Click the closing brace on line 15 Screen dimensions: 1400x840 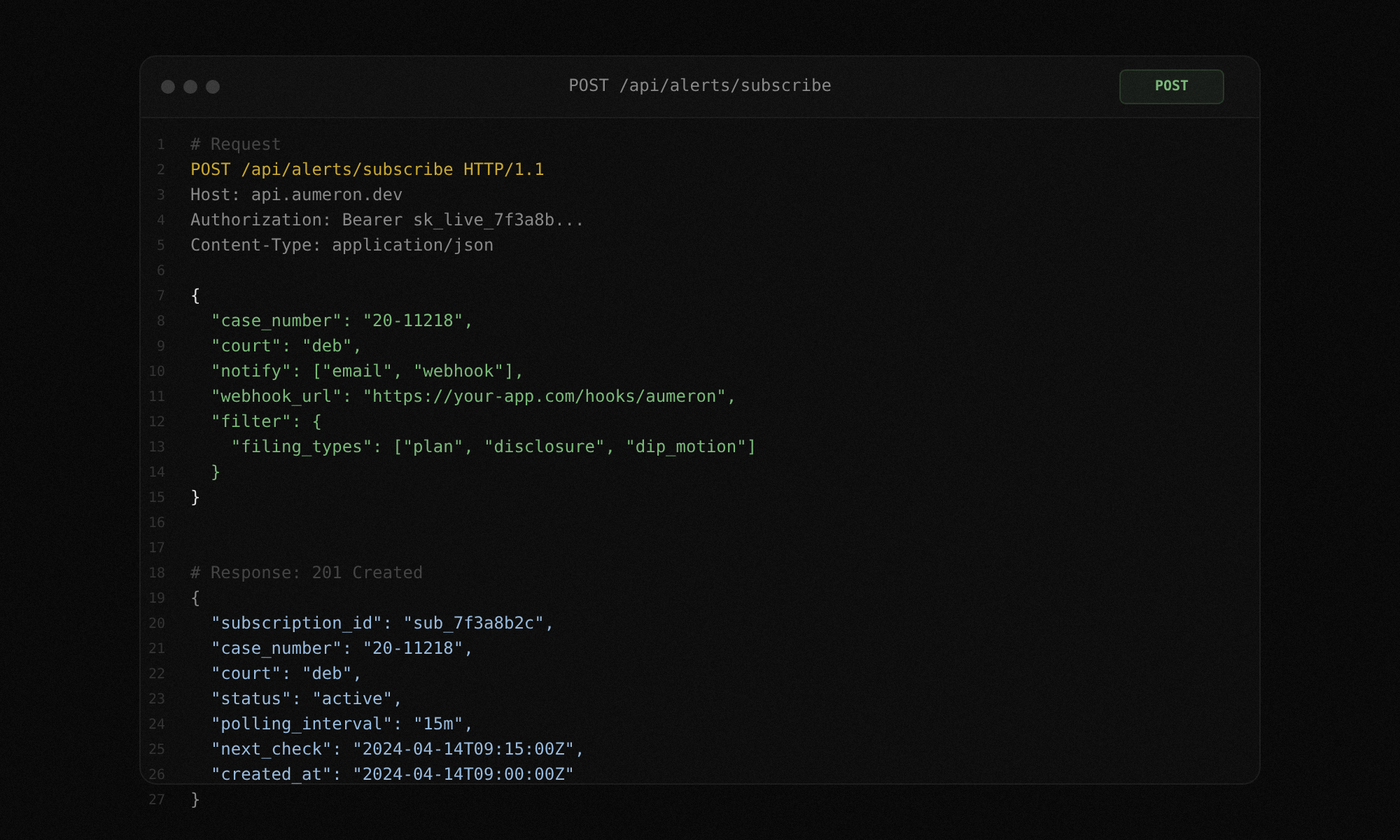[195, 497]
